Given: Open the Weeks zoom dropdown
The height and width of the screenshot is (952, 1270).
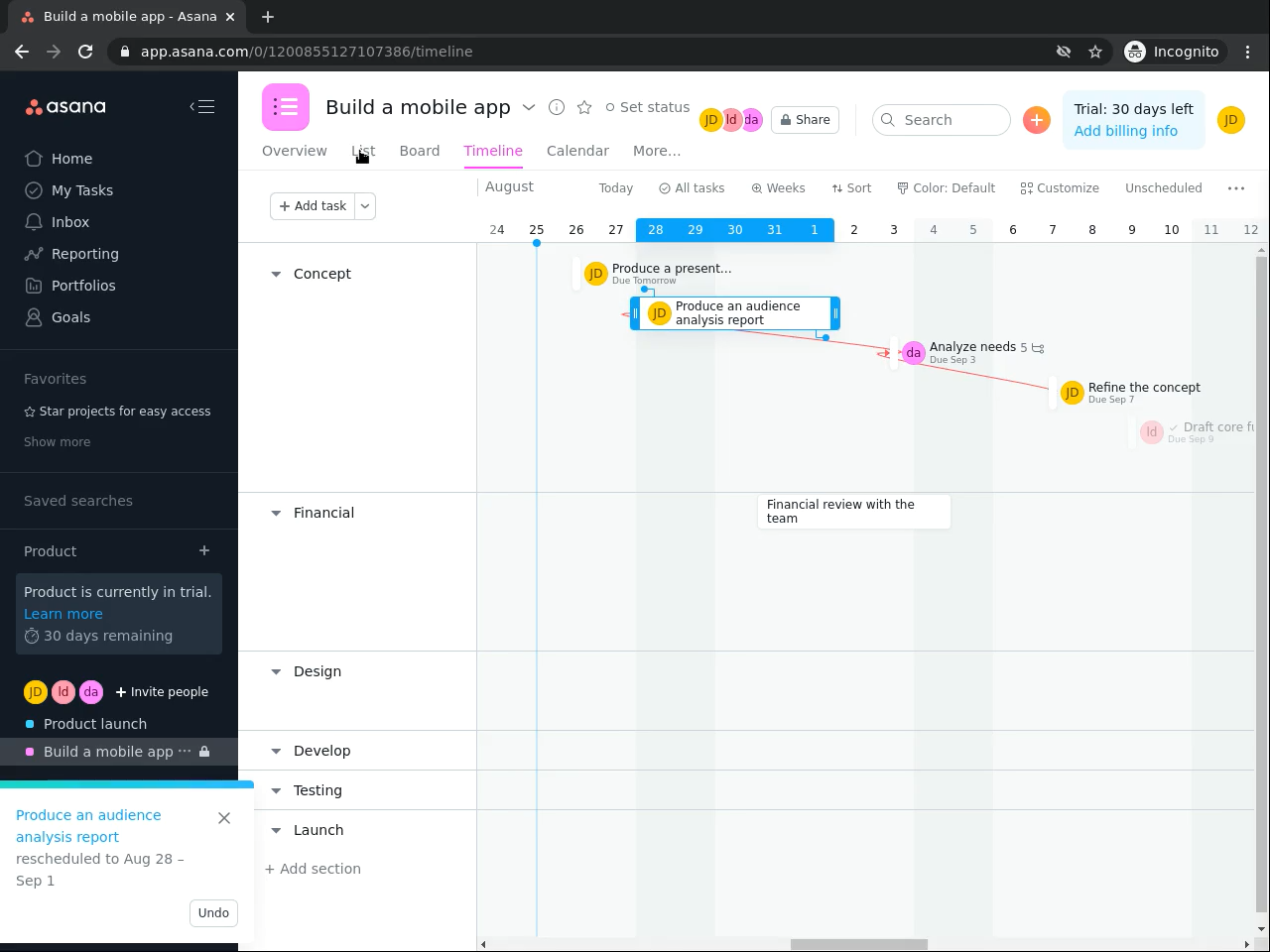Looking at the screenshot, I should pos(778,188).
